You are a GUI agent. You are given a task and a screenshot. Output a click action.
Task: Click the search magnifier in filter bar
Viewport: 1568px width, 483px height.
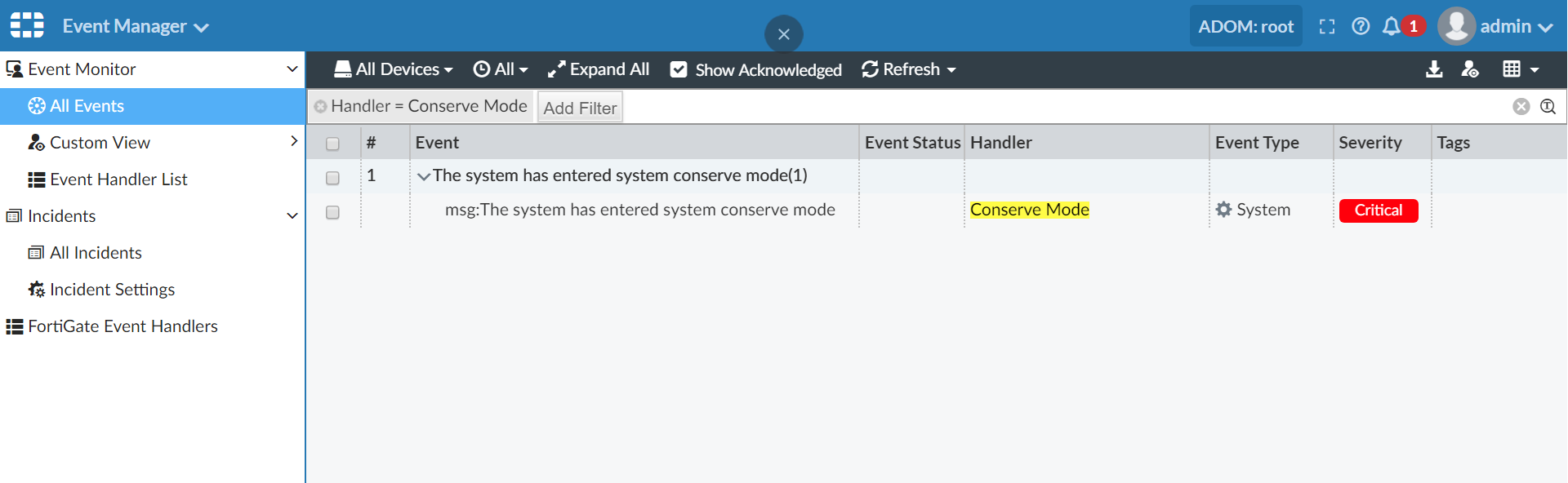(x=1548, y=106)
